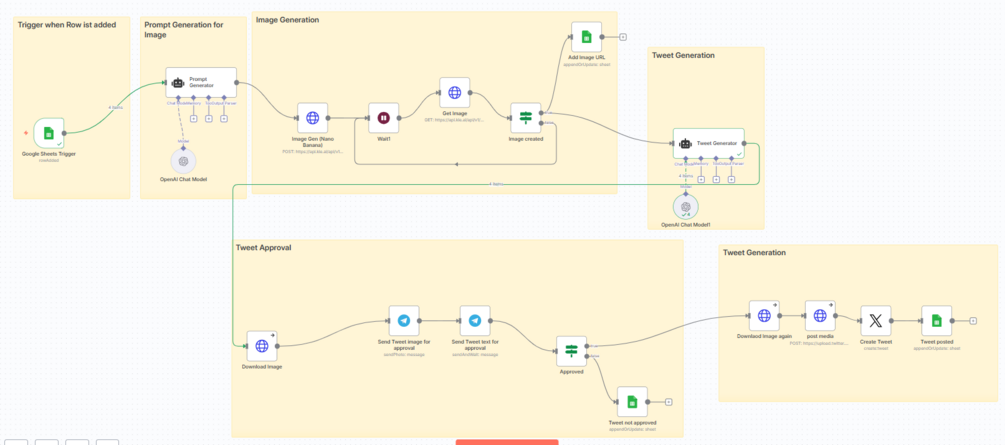Image resolution: width=1005 pixels, height=445 pixels.
Task: Add a node after Add Image URL
Action: click(x=623, y=37)
